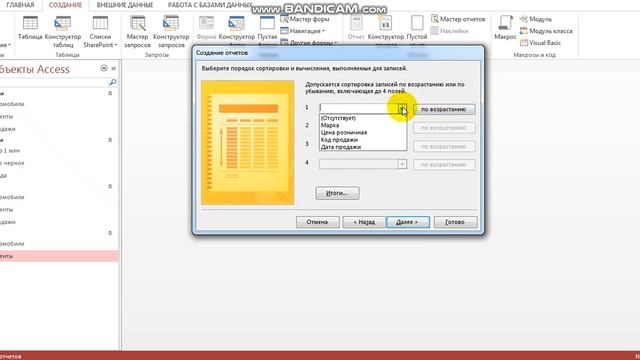The width and height of the screenshot is (640, 360).
Task: Click the Итоги... button
Action: coord(337,193)
